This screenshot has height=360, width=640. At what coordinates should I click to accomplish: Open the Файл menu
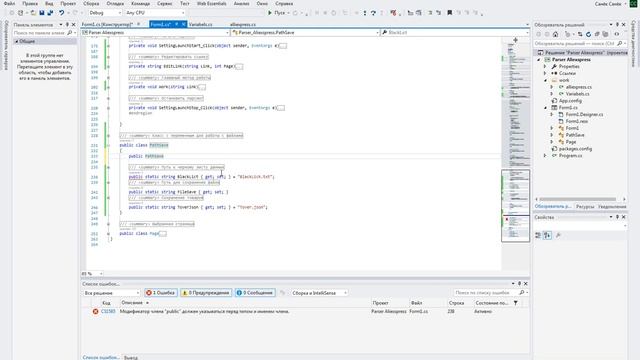[x=9, y=4]
